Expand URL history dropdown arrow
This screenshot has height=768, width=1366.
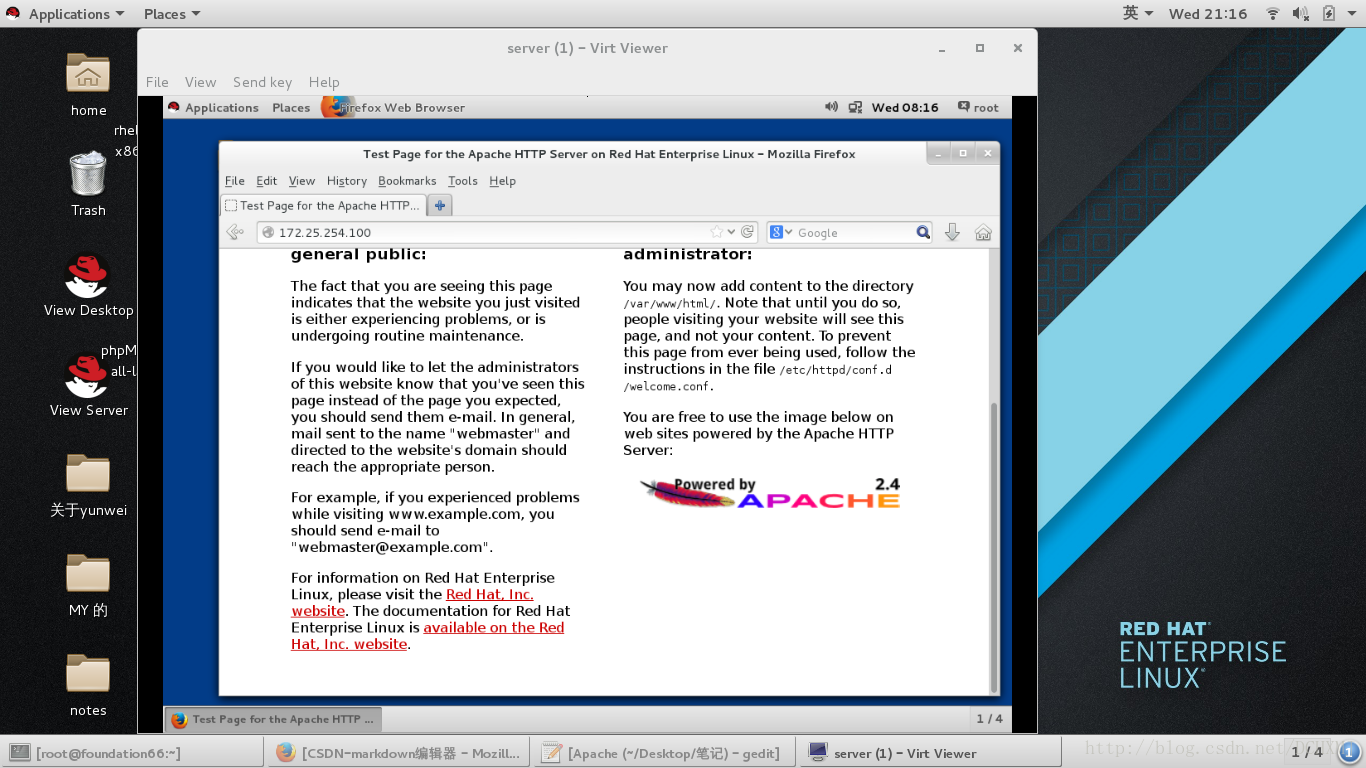tap(732, 232)
